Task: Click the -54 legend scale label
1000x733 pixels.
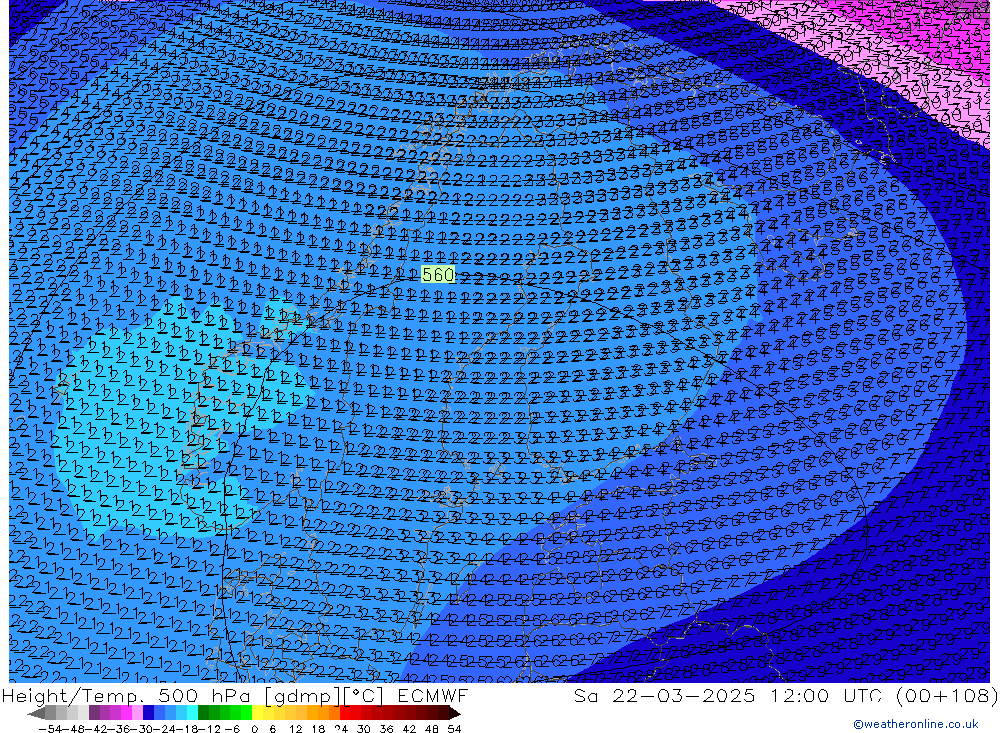Action: pos(50,729)
